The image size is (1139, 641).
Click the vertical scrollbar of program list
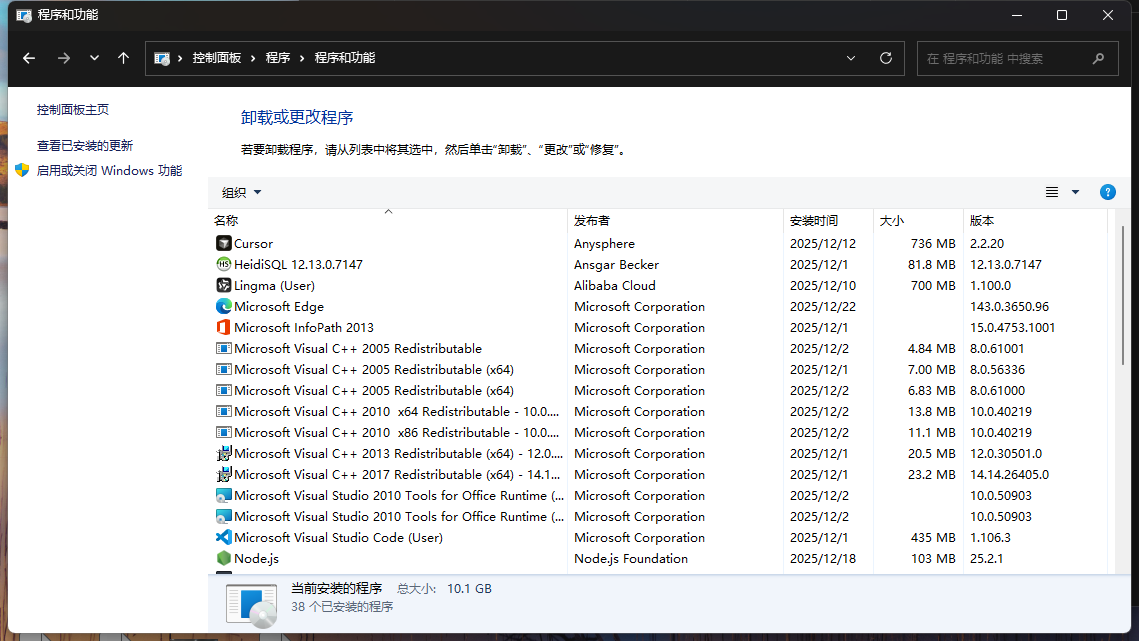click(1123, 300)
